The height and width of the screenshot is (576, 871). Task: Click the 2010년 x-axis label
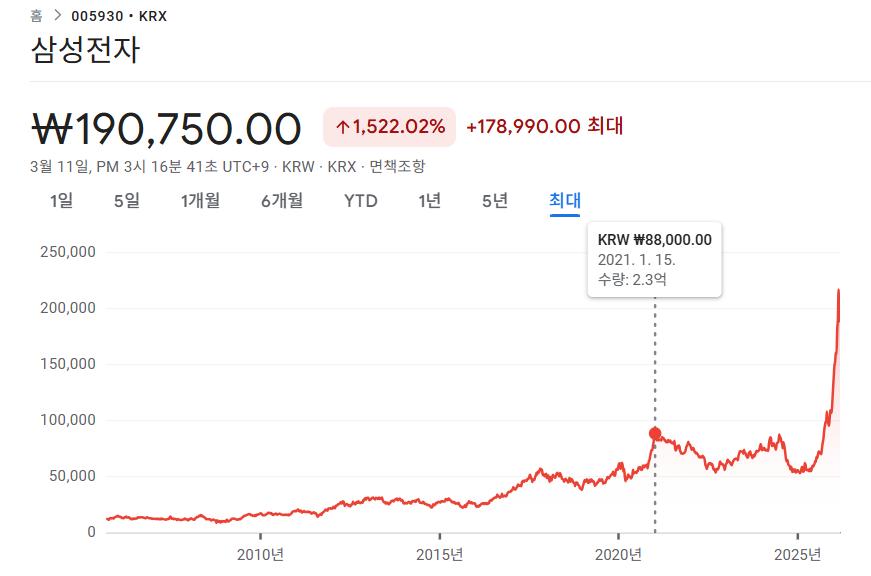(261, 555)
